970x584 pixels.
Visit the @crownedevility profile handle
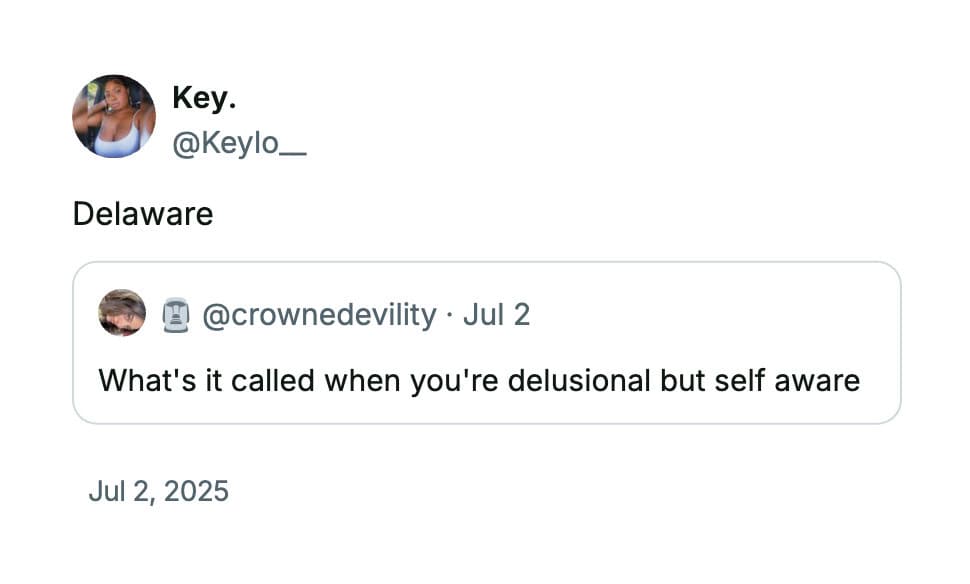(x=319, y=315)
